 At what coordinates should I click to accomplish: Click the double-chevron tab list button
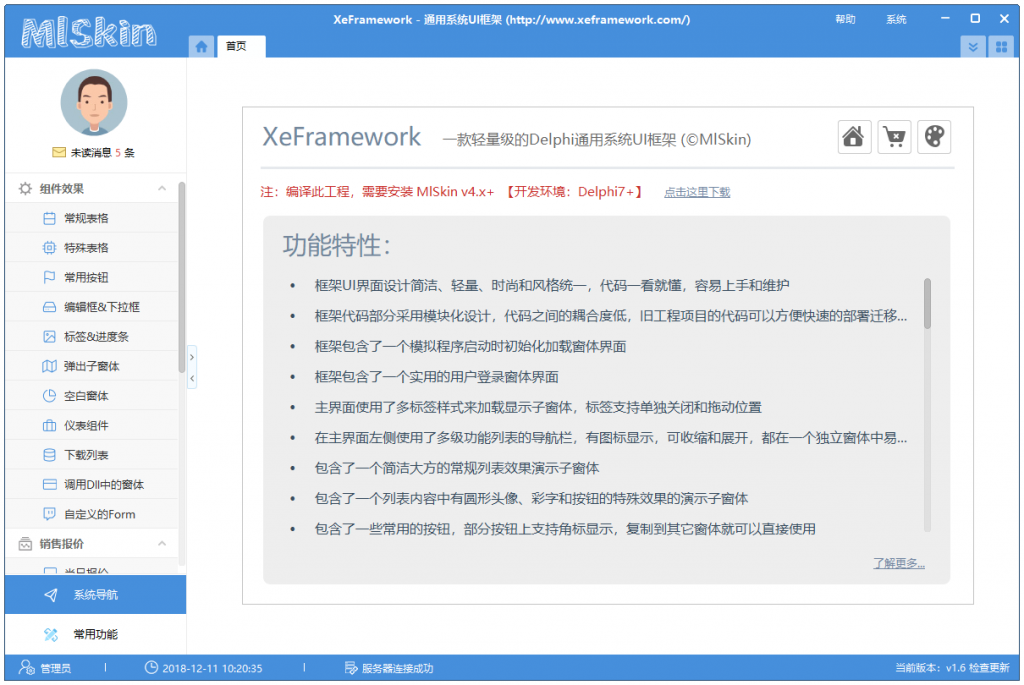(972, 46)
